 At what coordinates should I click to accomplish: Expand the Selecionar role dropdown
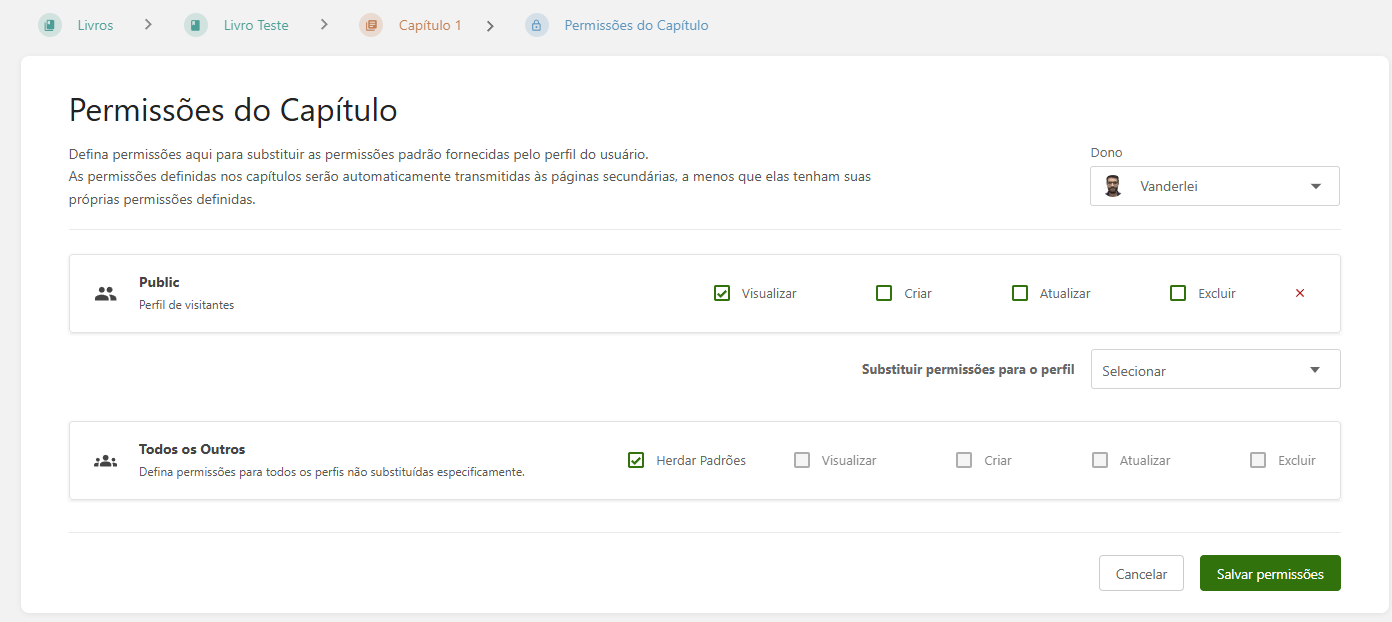(x=1216, y=369)
